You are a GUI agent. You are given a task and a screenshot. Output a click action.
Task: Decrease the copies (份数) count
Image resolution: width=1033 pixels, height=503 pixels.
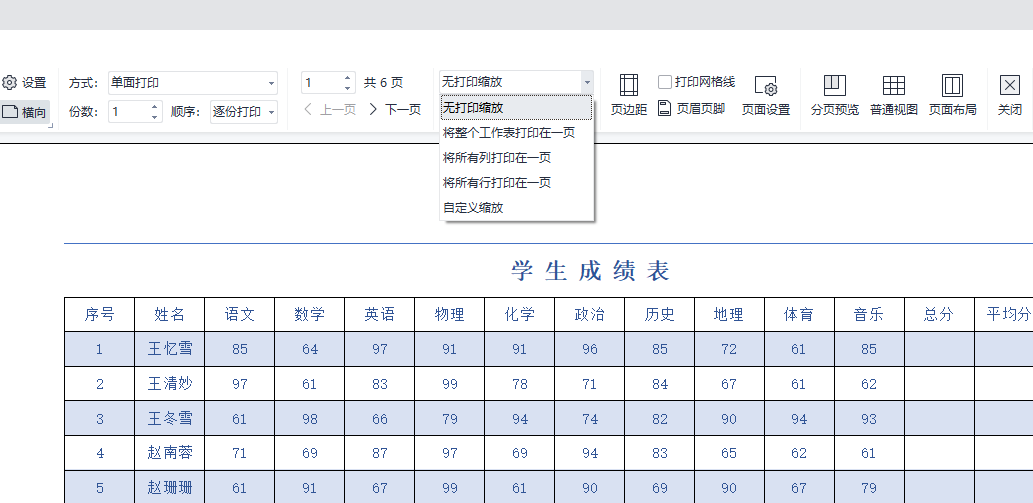[x=155, y=117]
